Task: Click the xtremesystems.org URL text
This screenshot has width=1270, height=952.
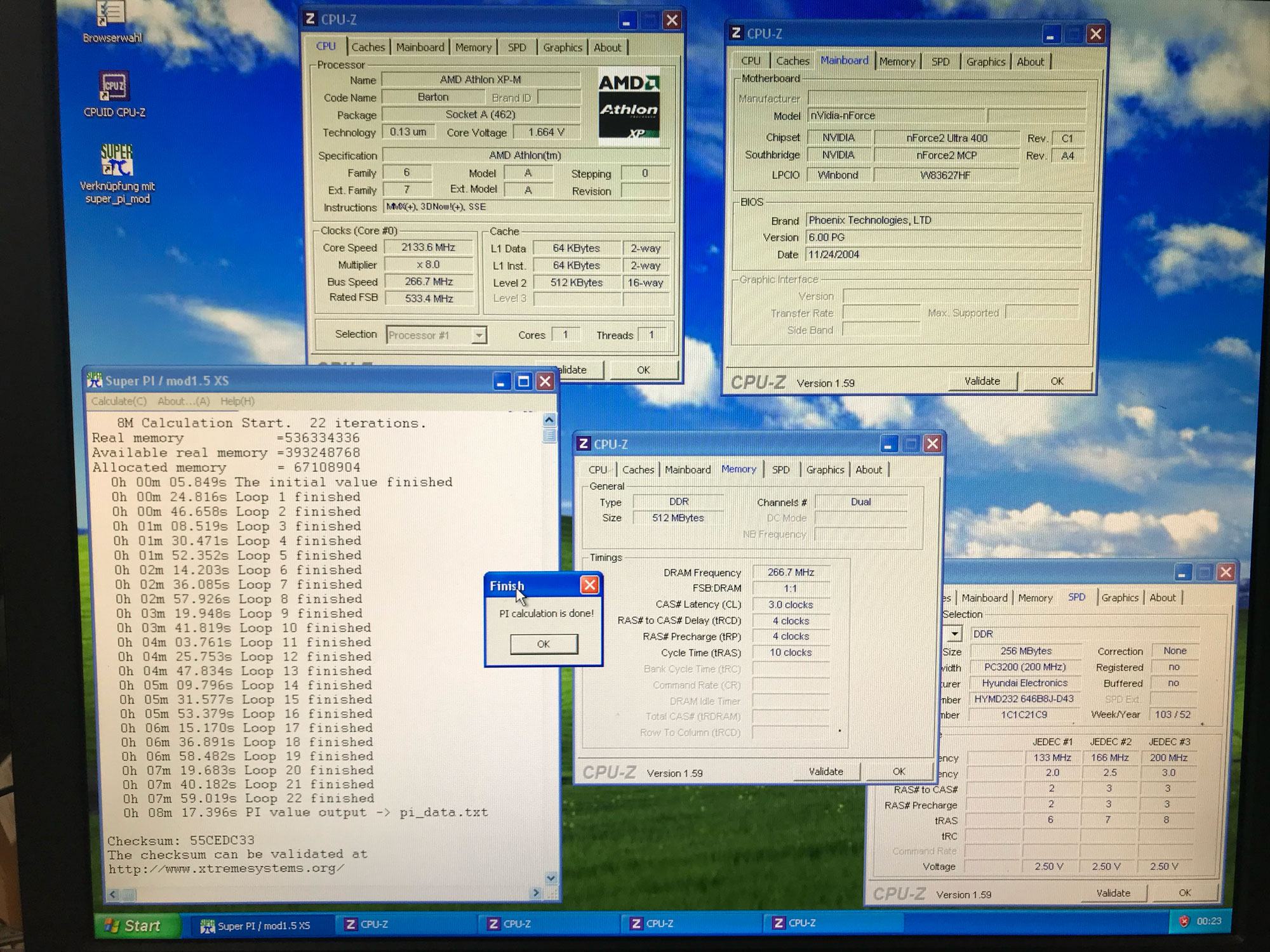Action: (226, 868)
